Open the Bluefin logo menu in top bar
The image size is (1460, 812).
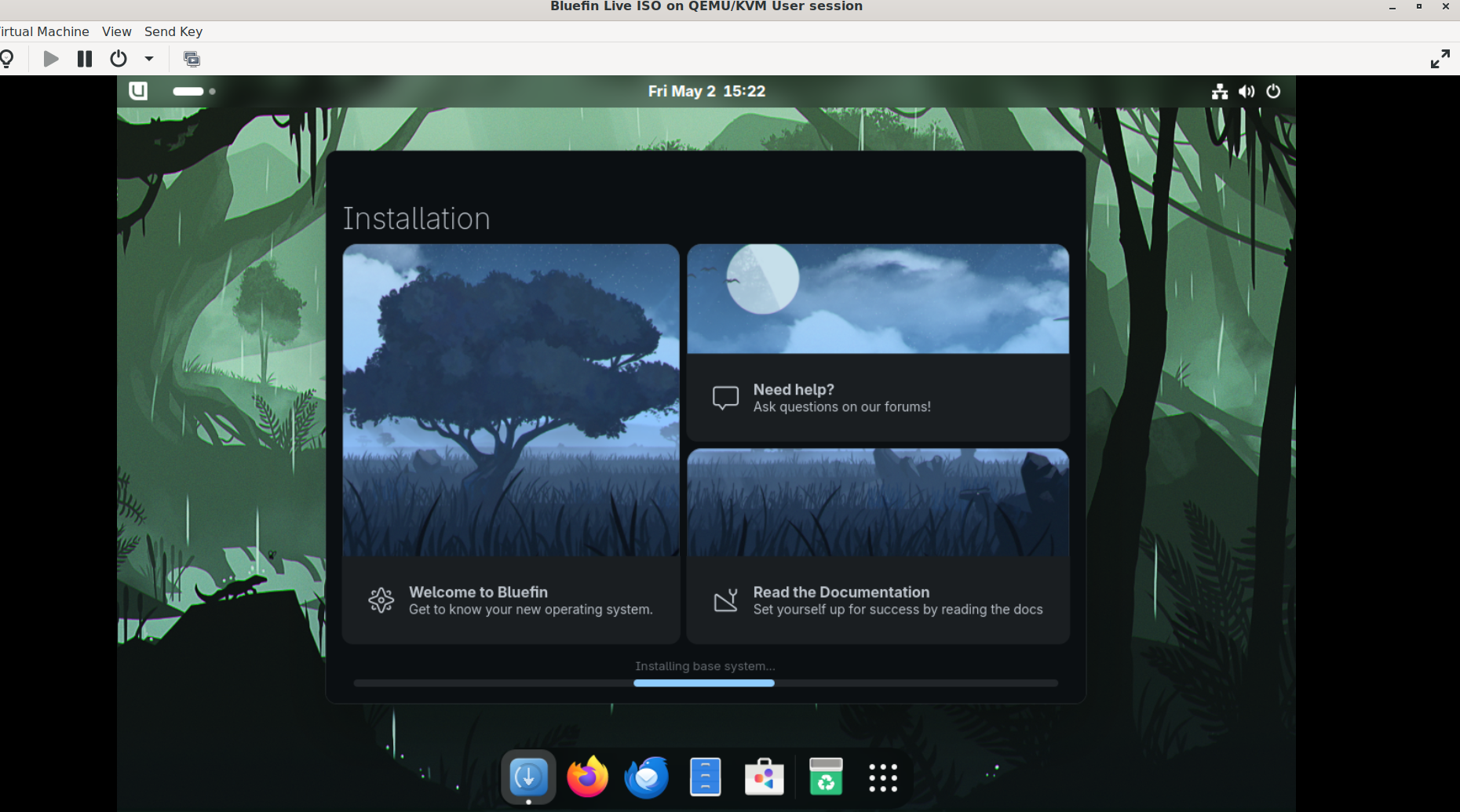138,91
